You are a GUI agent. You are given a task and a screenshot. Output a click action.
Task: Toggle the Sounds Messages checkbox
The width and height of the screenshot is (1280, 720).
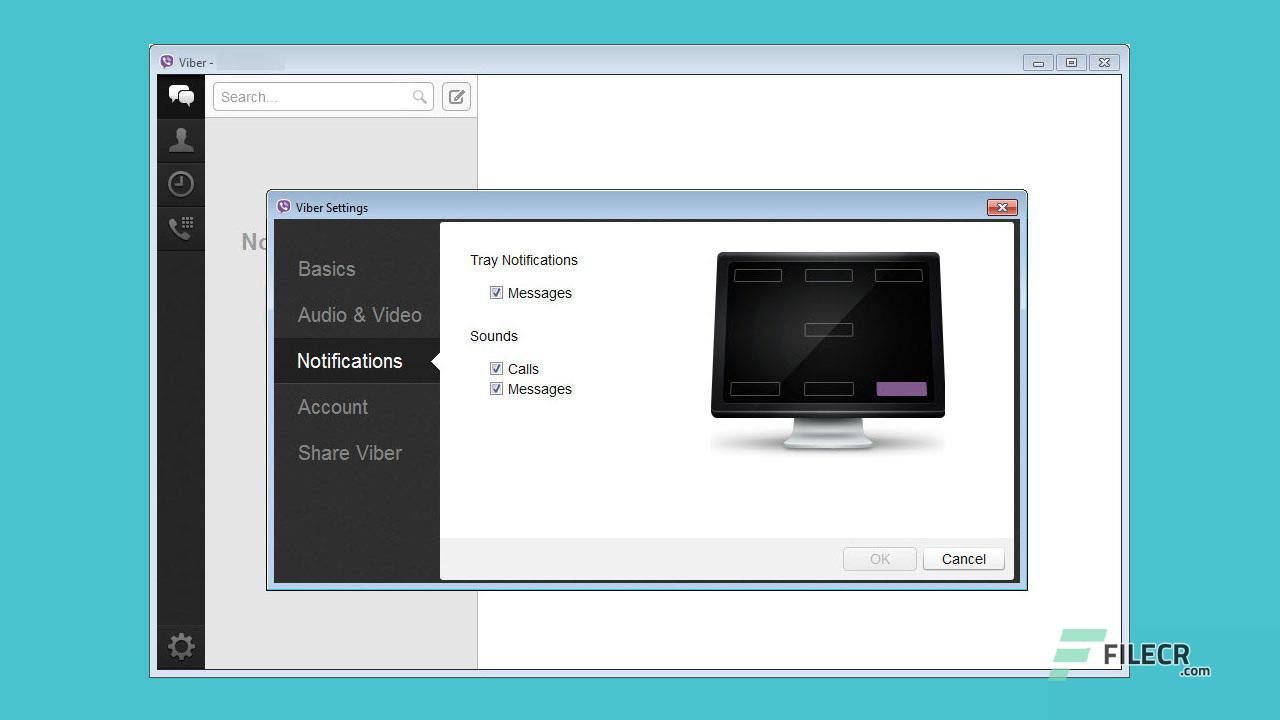click(496, 389)
